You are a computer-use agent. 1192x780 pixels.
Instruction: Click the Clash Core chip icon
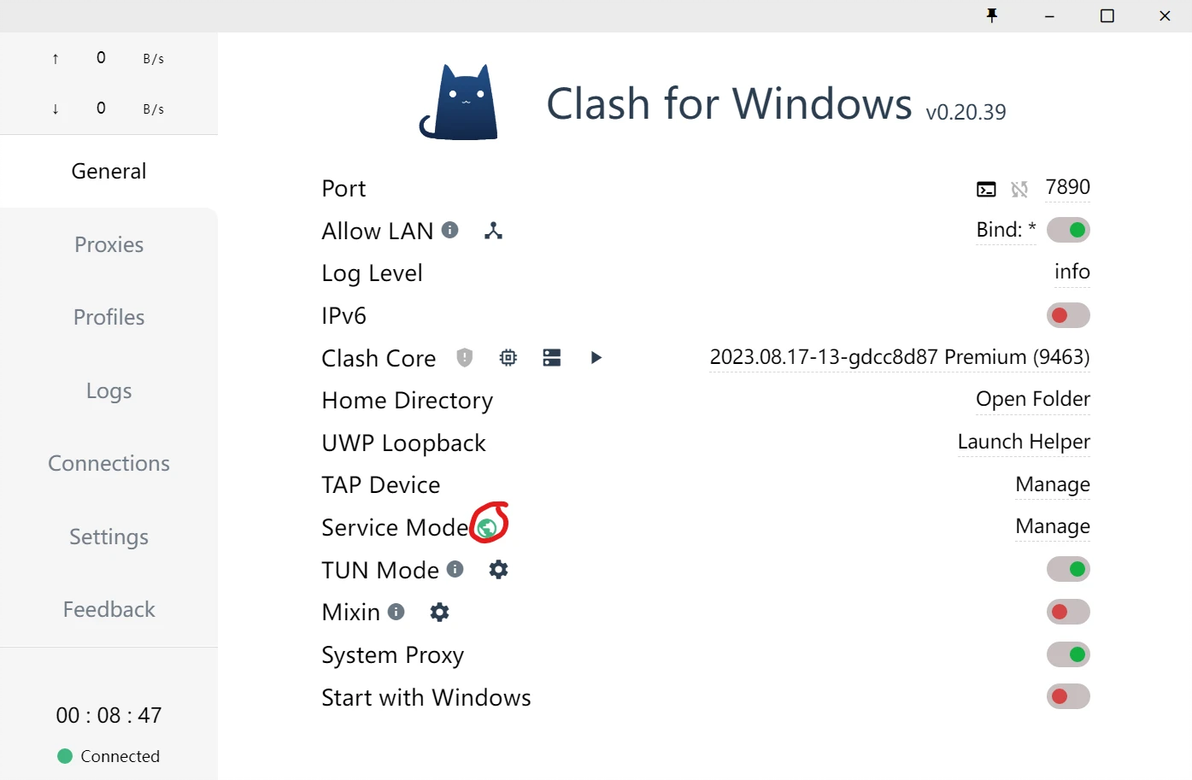coord(508,357)
